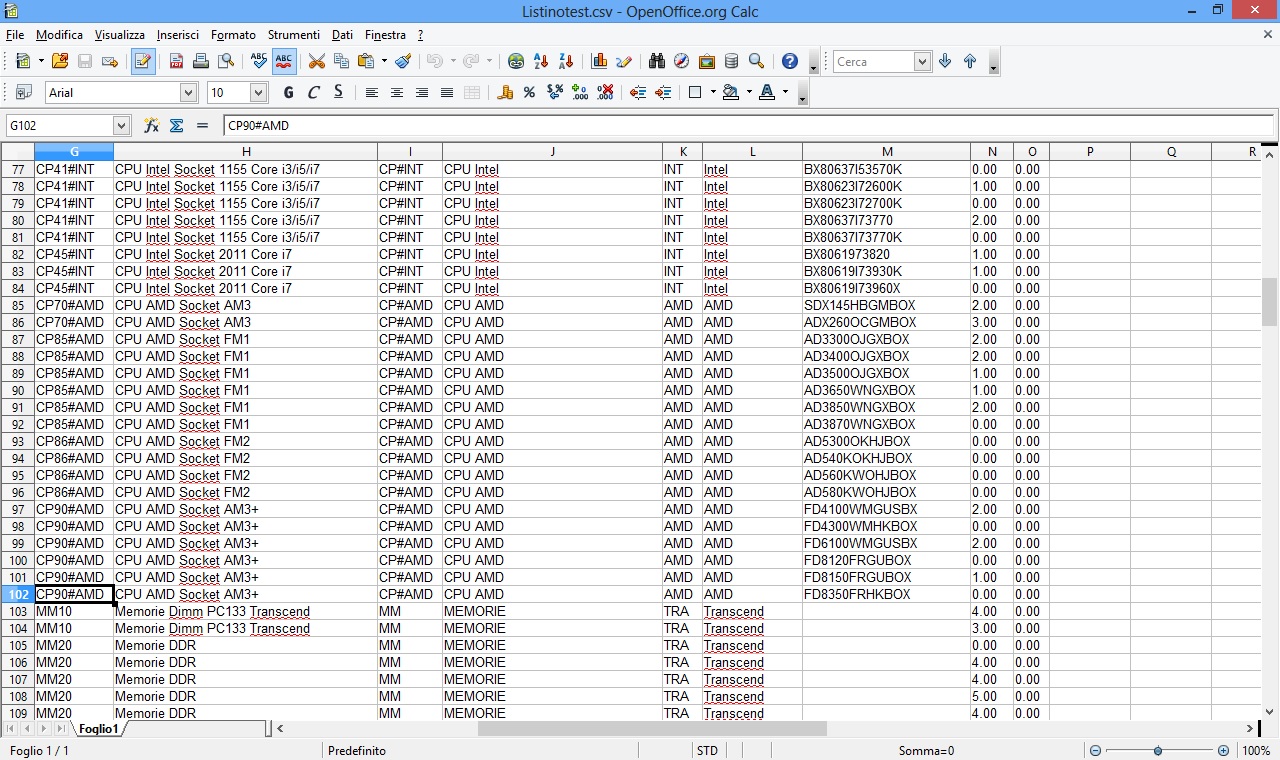Open the Formato menu
This screenshot has width=1280, height=760.
233,35
